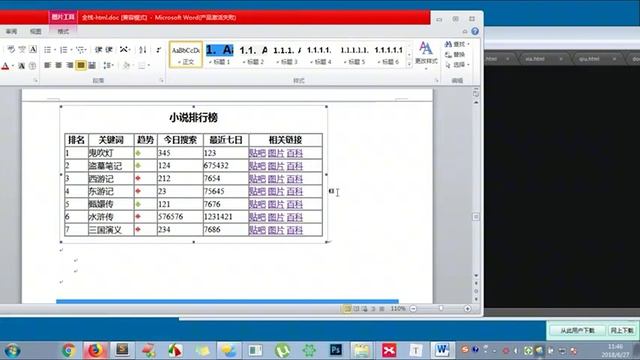640x360 pixels.
Task: Click the red font color A
Action: (5, 66)
